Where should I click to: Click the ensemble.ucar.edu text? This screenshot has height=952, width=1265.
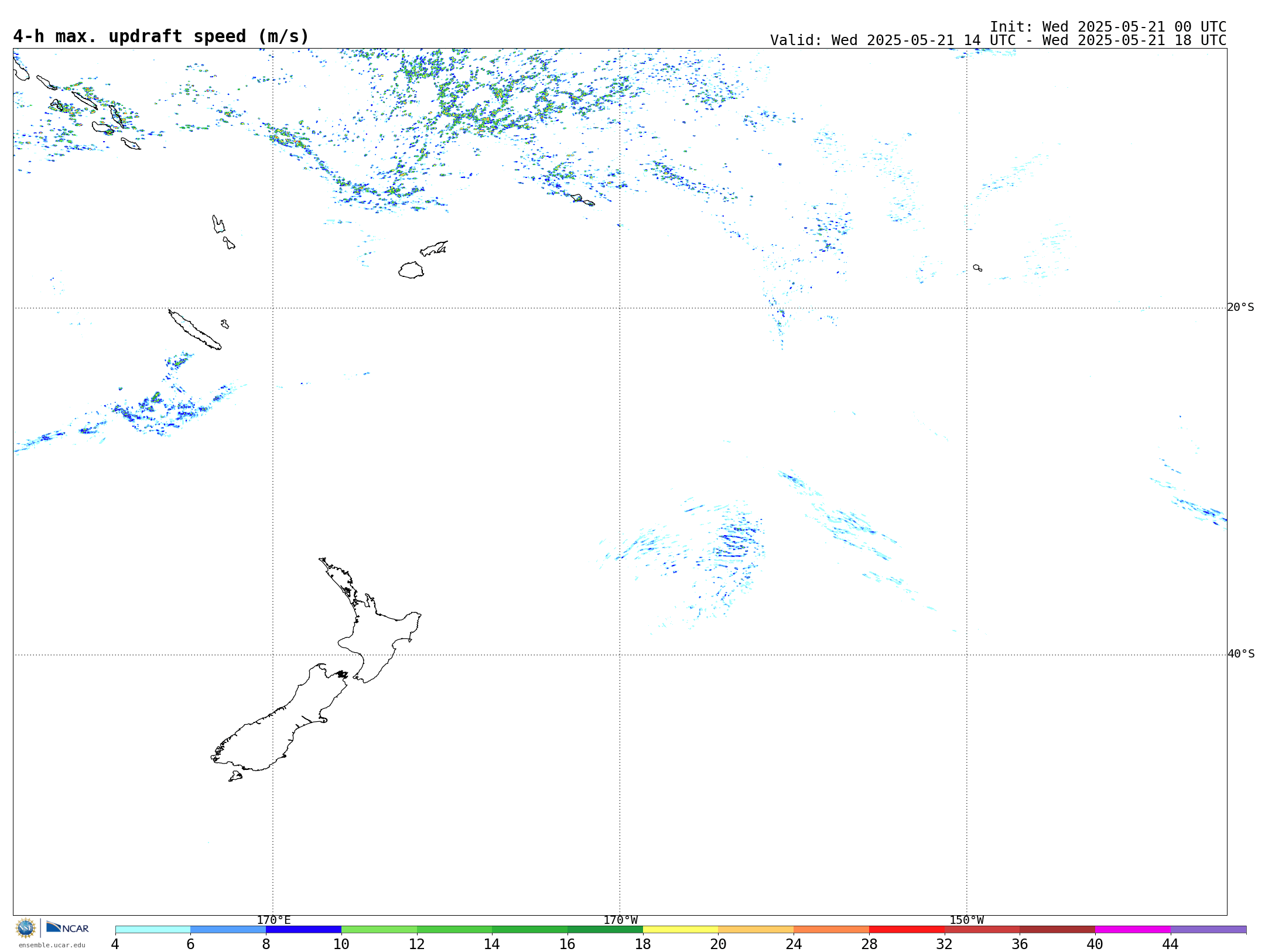point(52,945)
